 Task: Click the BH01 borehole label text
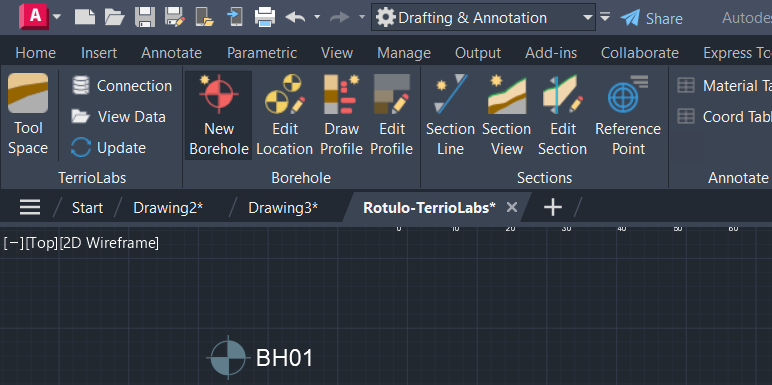coord(284,358)
